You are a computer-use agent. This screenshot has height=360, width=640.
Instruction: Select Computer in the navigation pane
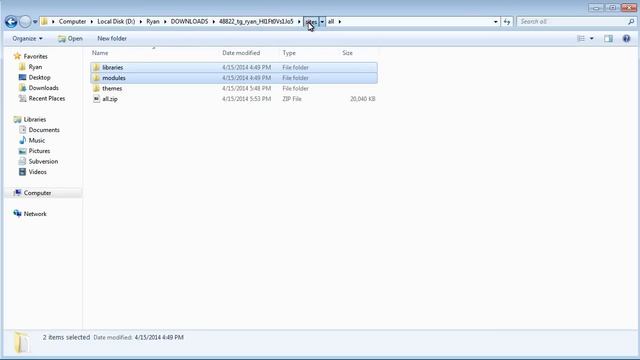coord(37,193)
